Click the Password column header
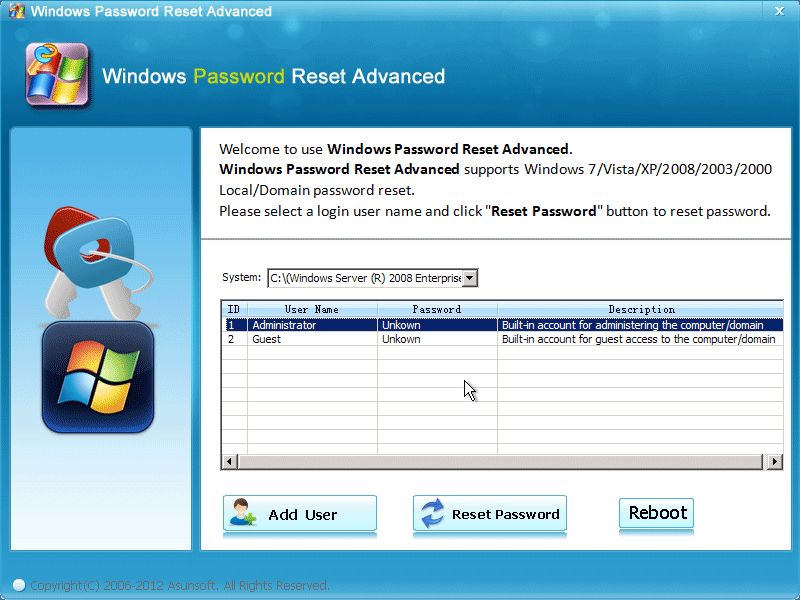 point(437,309)
